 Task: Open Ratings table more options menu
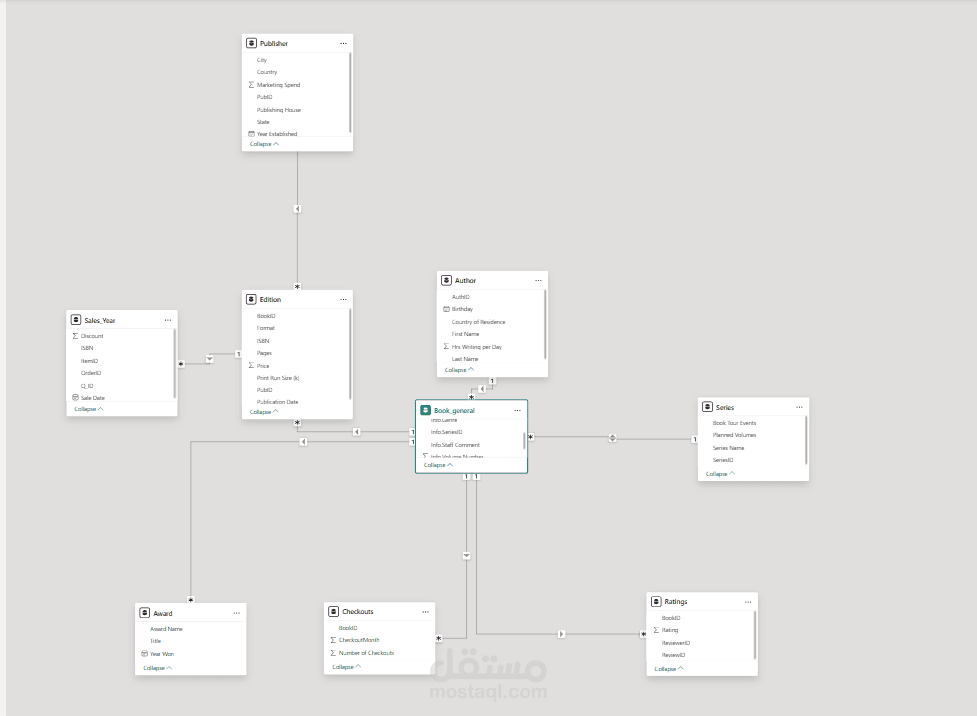point(748,602)
